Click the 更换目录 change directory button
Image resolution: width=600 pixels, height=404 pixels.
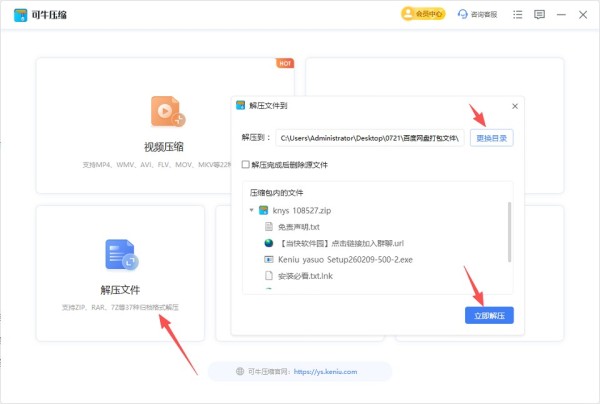pyautogui.click(x=491, y=138)
